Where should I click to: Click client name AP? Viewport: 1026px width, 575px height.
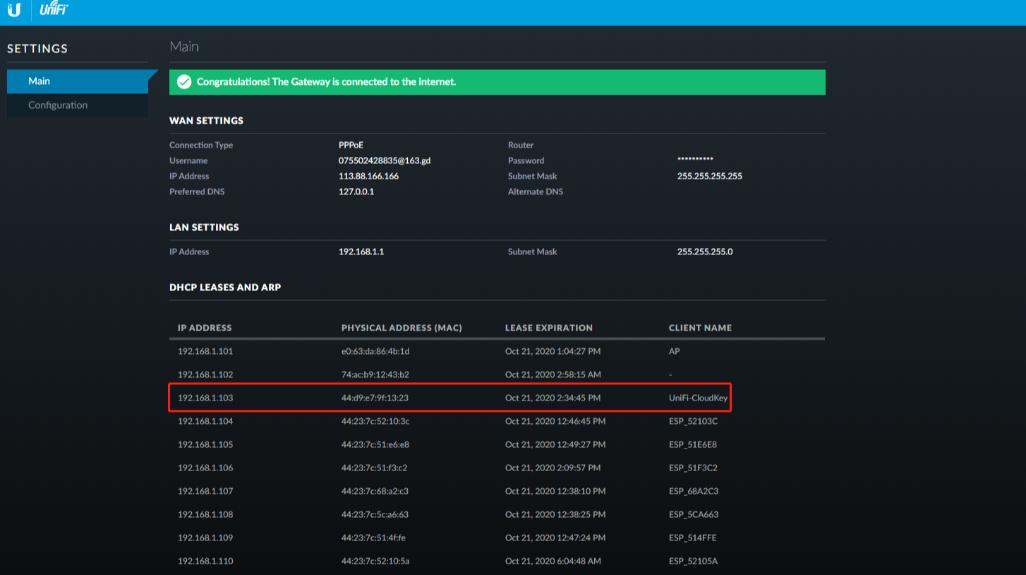coord(674,351)
